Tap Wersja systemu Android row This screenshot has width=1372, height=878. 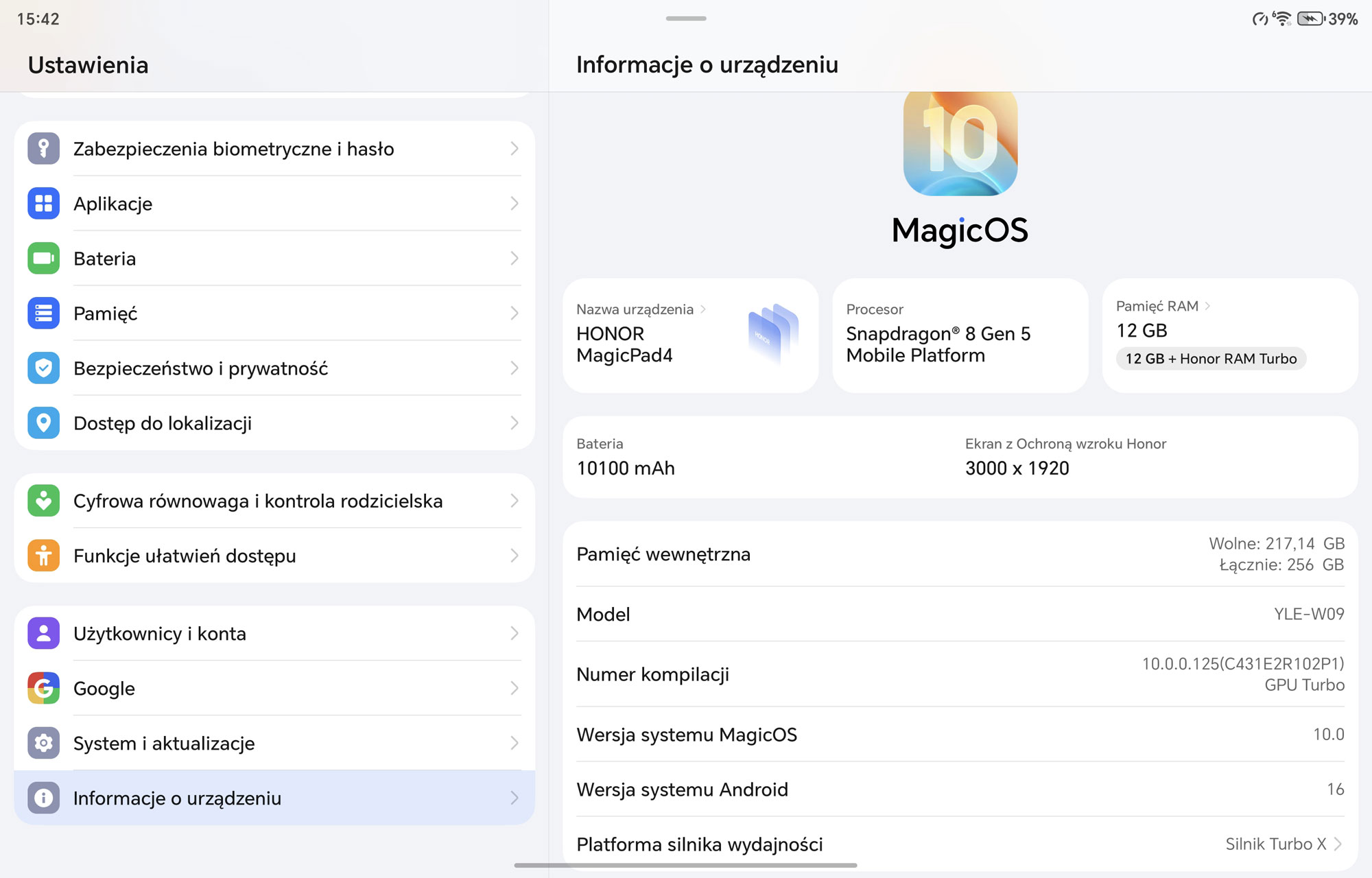coord(960,789)
